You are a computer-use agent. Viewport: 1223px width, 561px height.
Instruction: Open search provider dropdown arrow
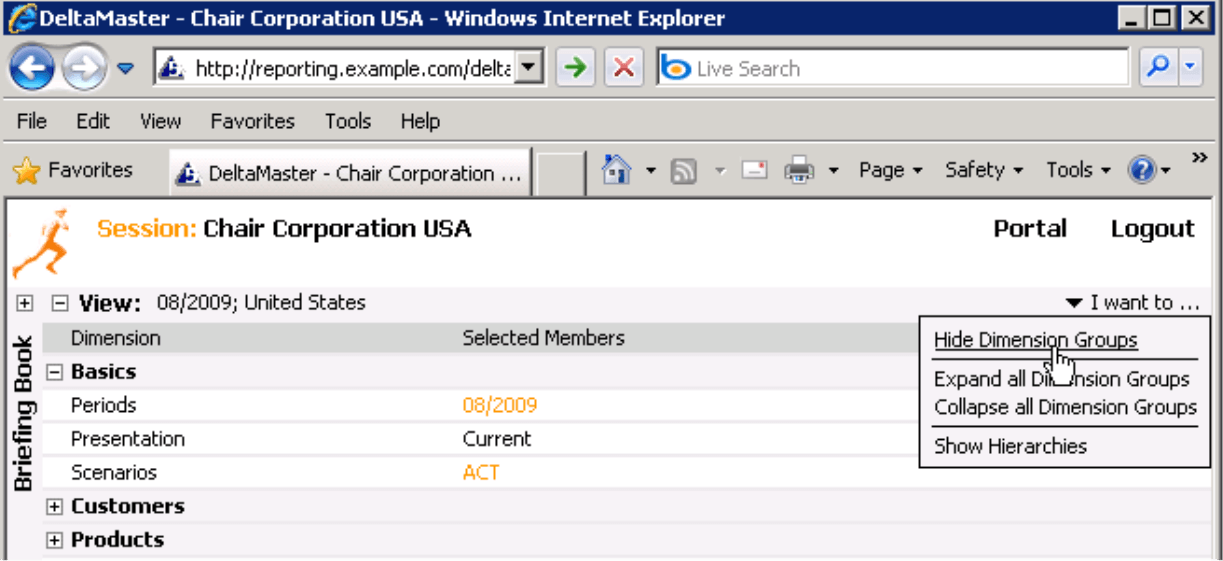tap(1190, 69)
